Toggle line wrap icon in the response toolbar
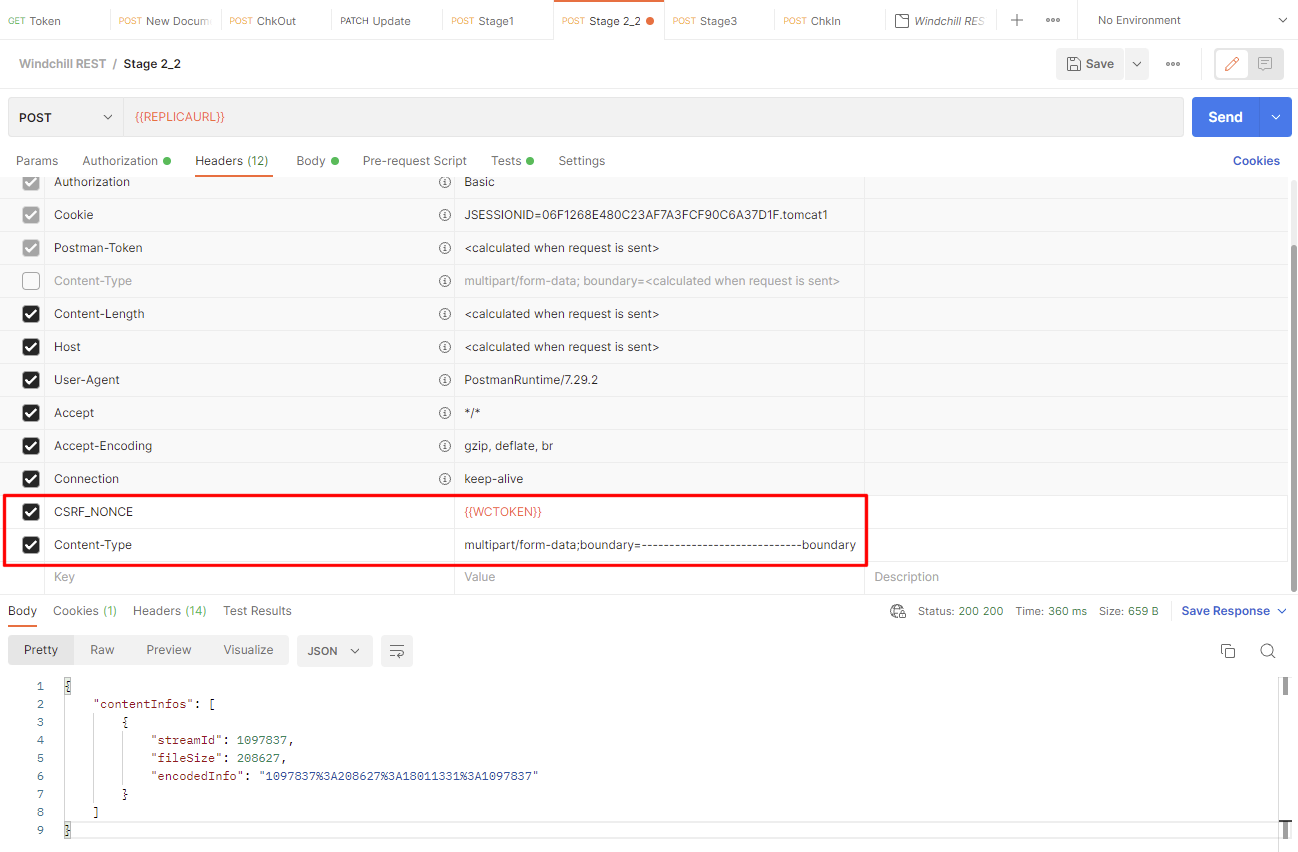Image resolution: width=1298 pixels, height=852 pixels. (x=397, y=651)
